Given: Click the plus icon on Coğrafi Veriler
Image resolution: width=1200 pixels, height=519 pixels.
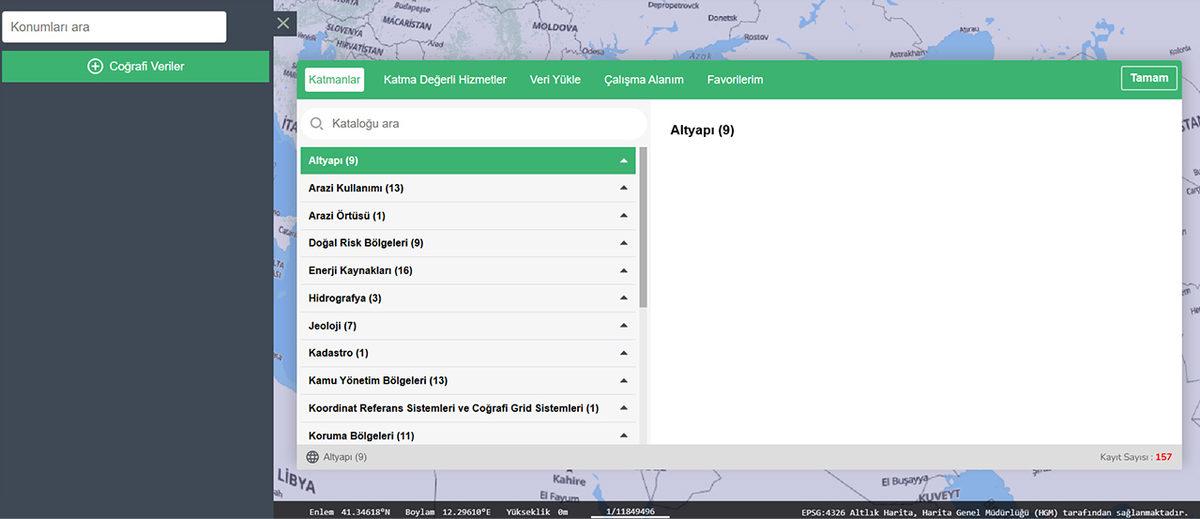Looking at the screenshot, I should click(96, 66).
